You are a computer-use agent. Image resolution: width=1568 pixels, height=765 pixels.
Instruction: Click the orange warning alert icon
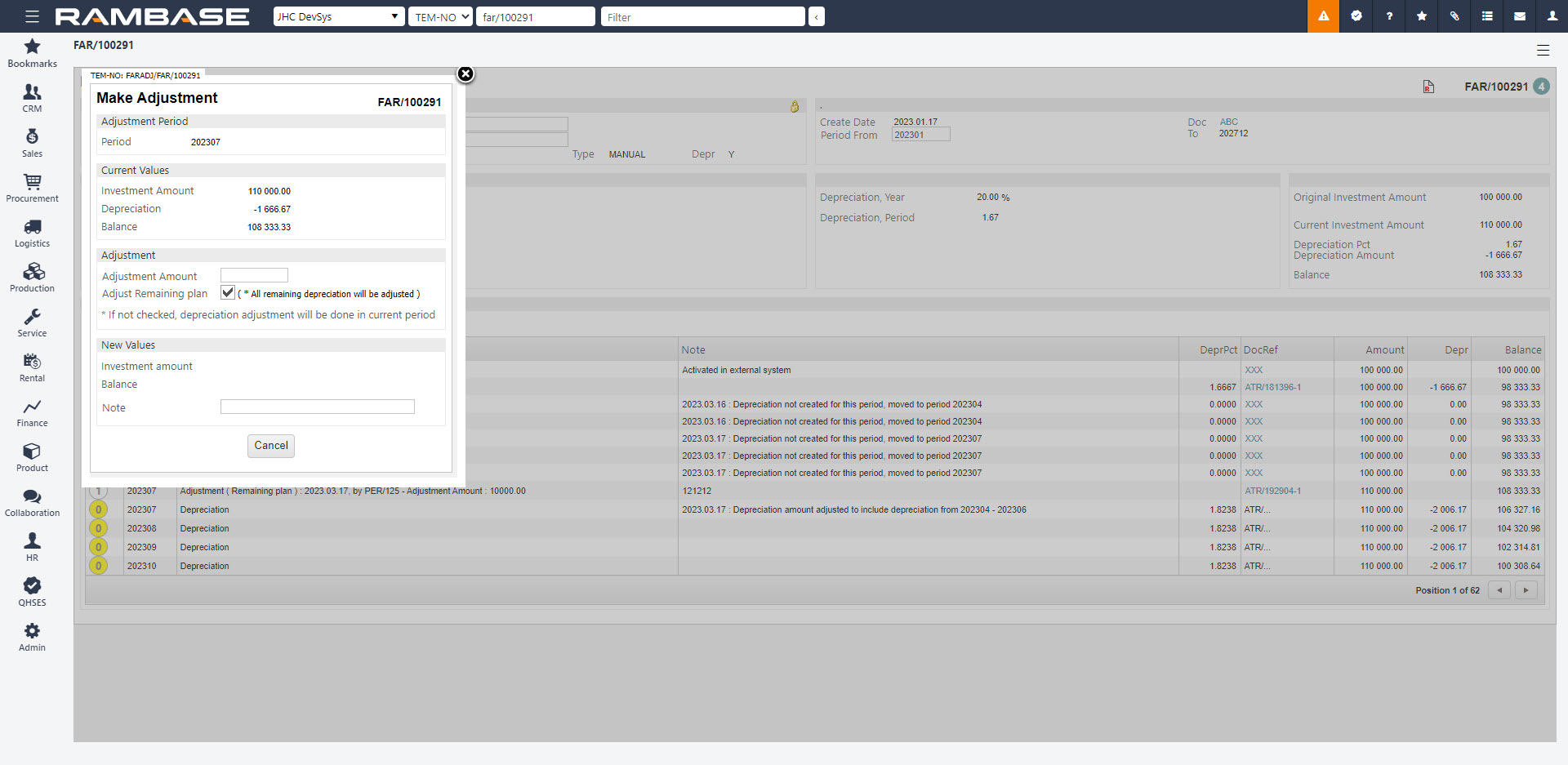click(1323, 16)
